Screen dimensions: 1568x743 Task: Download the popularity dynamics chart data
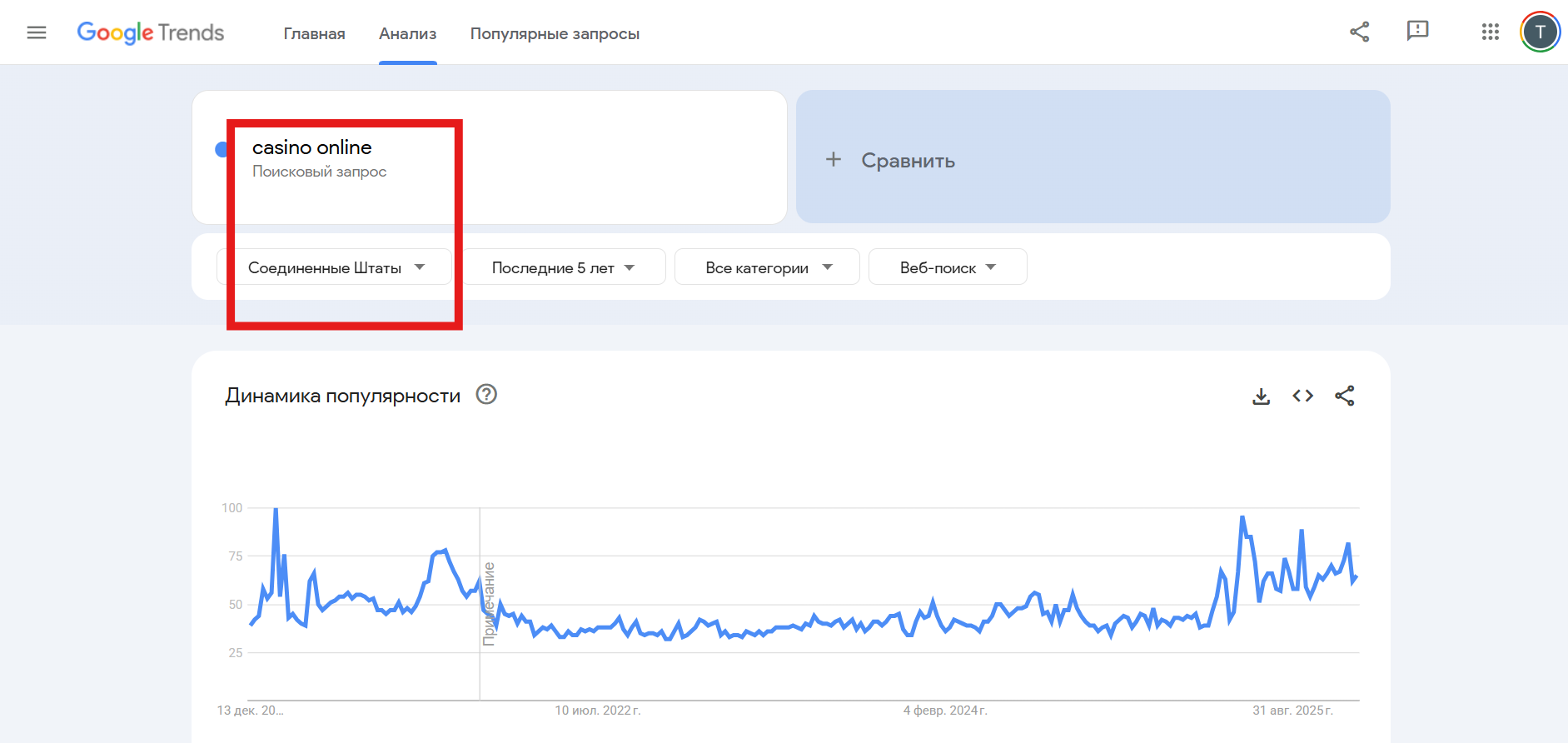[1261, 396]
